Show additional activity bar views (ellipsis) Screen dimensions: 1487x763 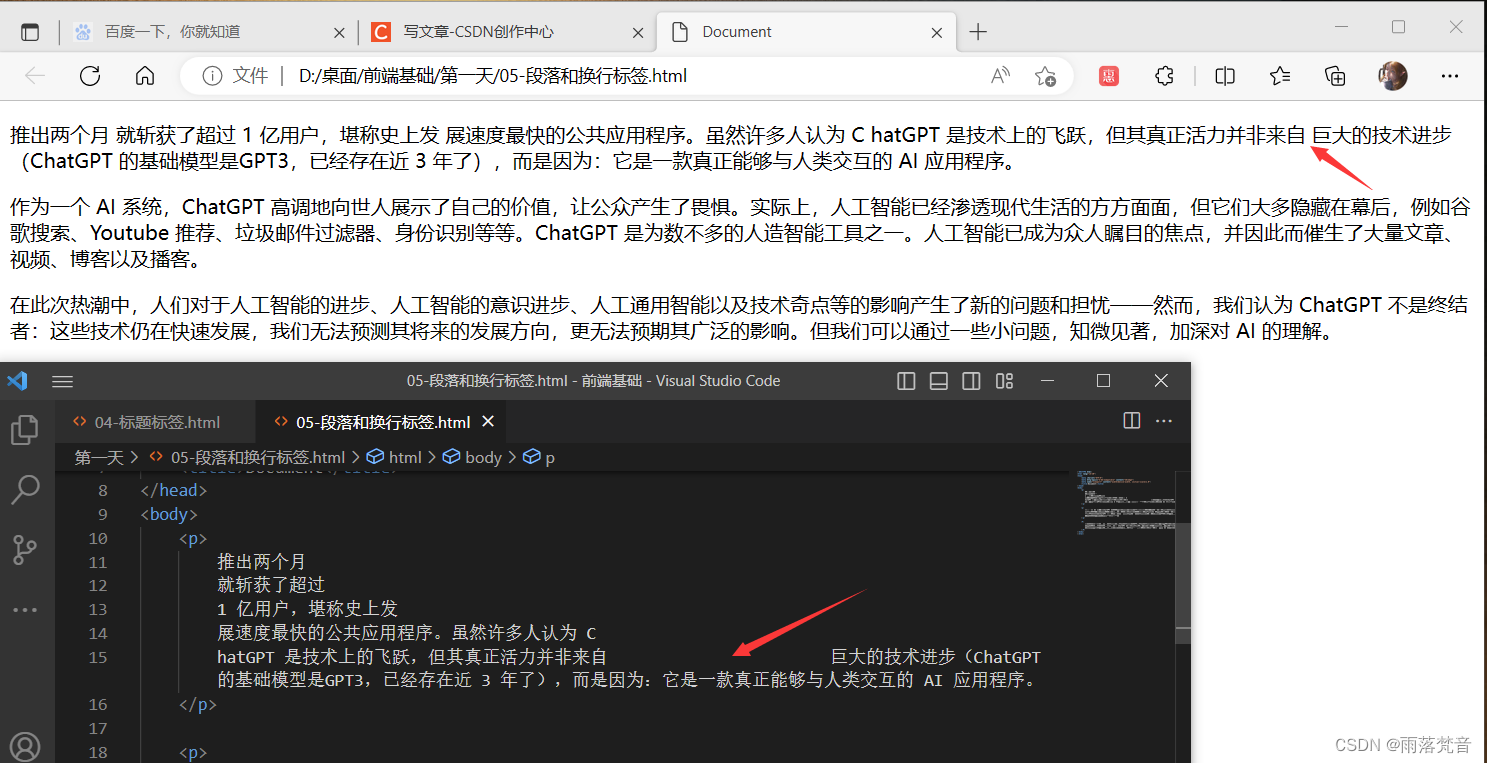coord(24,609)
